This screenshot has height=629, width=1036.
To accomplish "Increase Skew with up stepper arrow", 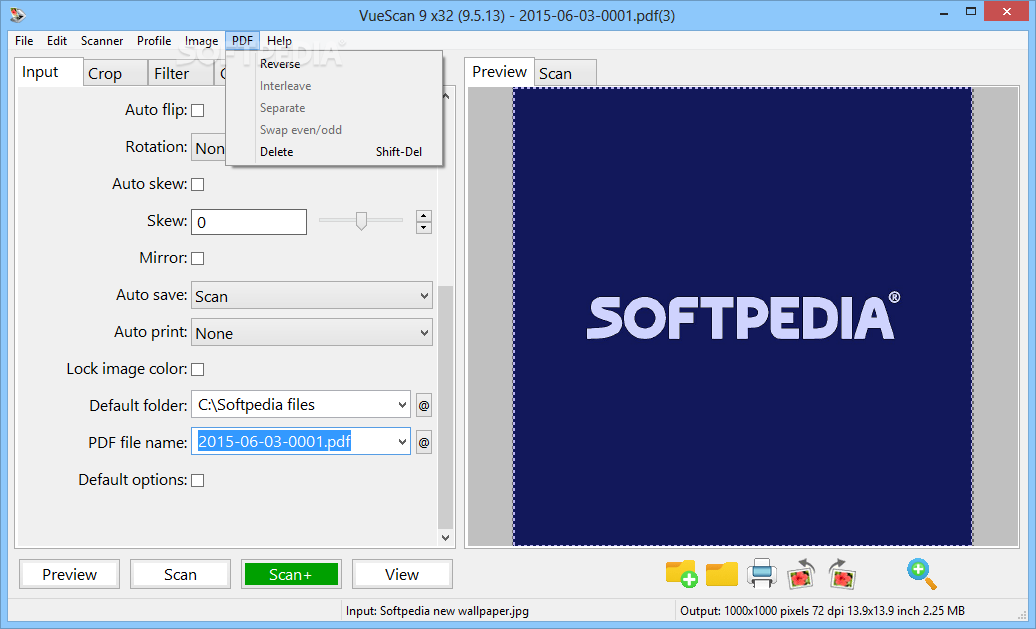I will tap(424, 215).
